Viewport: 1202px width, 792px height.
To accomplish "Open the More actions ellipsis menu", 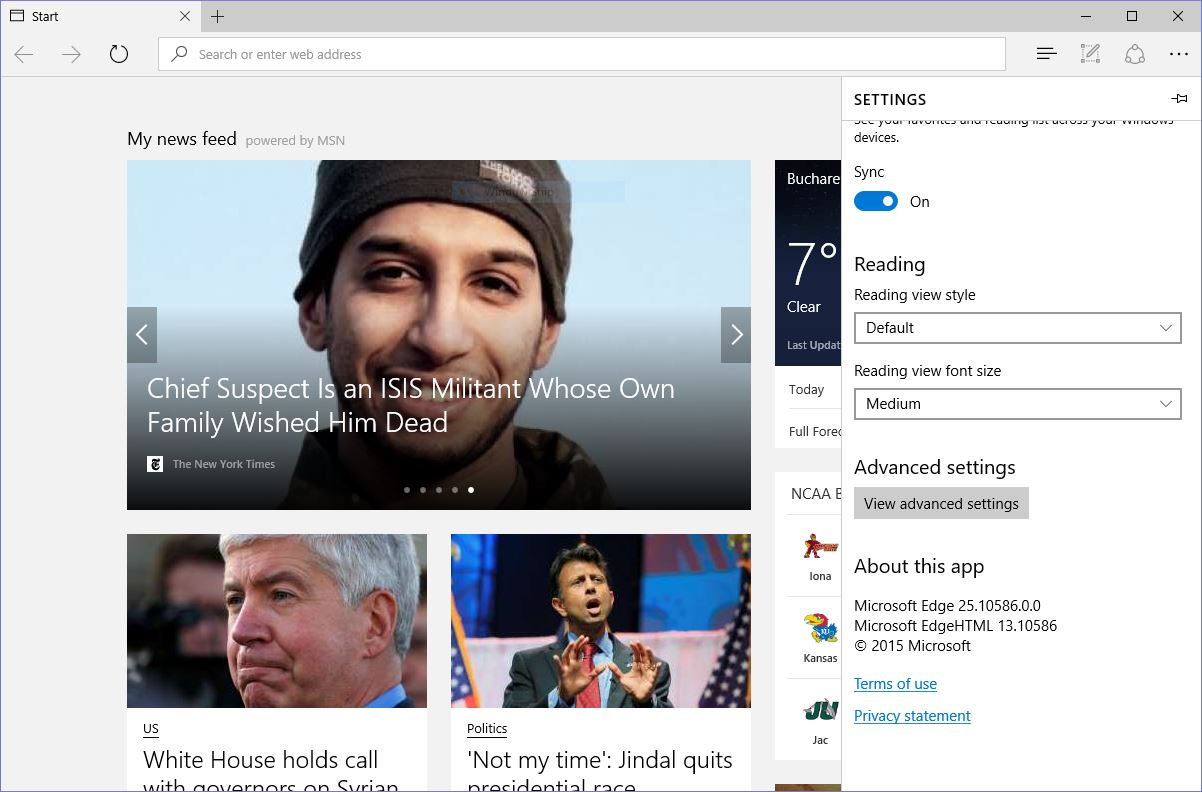I will (1178, 54).
